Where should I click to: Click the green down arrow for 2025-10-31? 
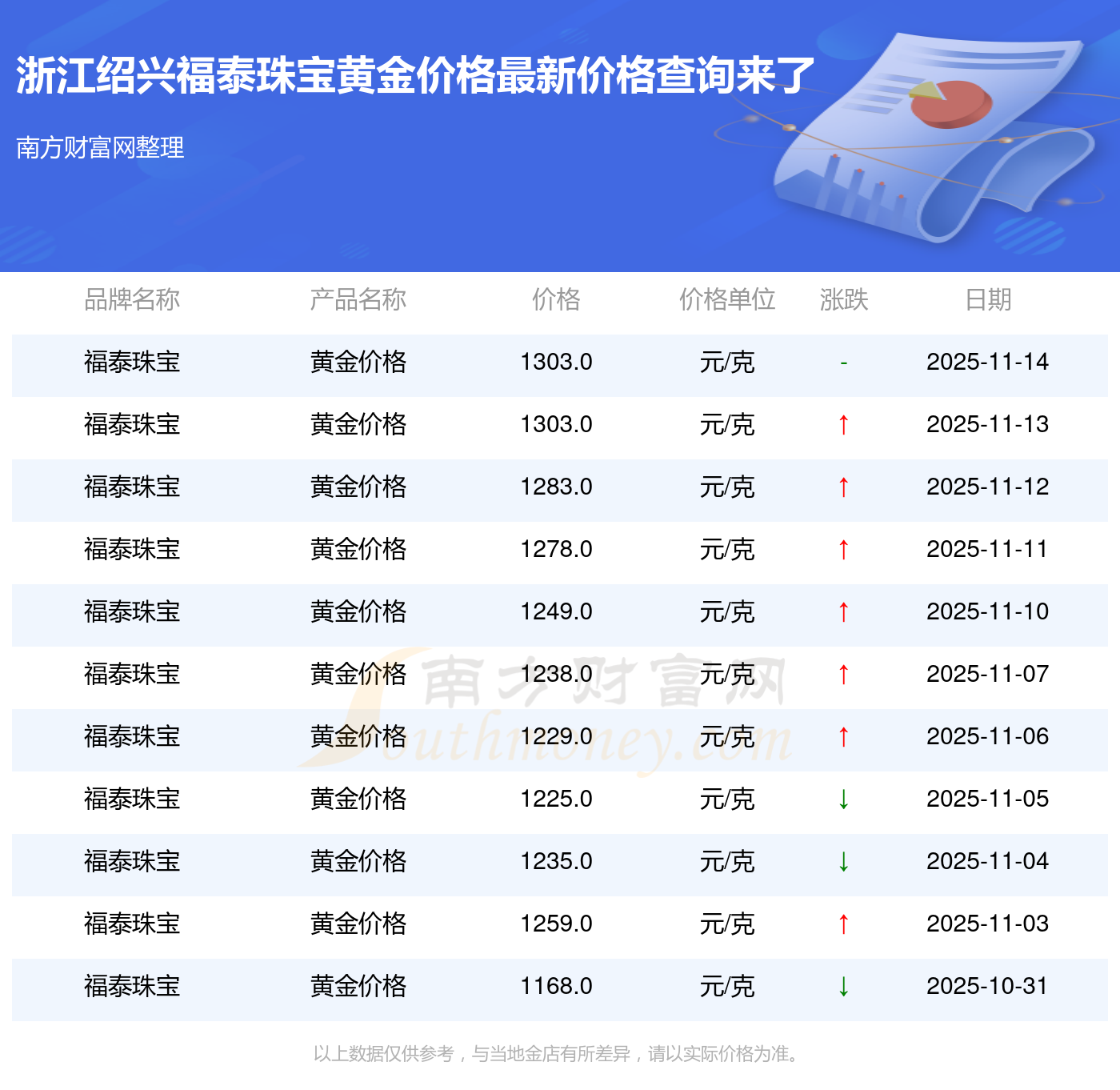(843, 987)
